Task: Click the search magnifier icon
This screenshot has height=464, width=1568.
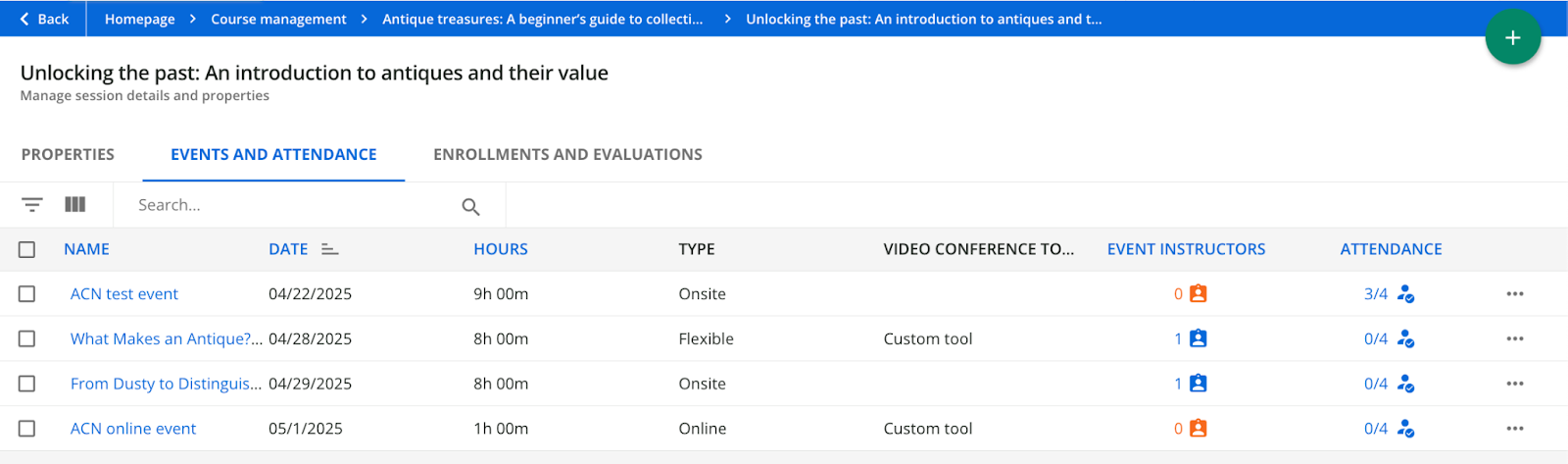Action: 470,206
